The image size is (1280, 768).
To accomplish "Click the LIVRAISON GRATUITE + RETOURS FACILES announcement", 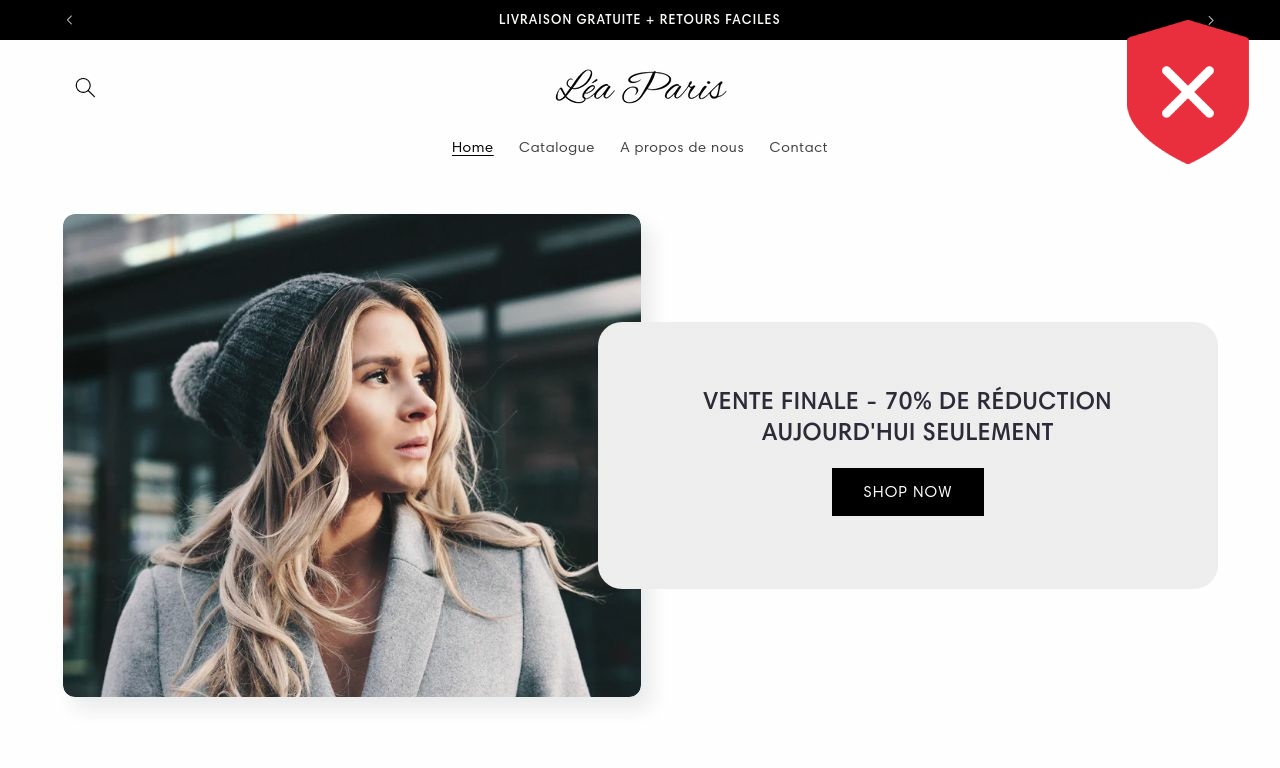I will (640, 20).
